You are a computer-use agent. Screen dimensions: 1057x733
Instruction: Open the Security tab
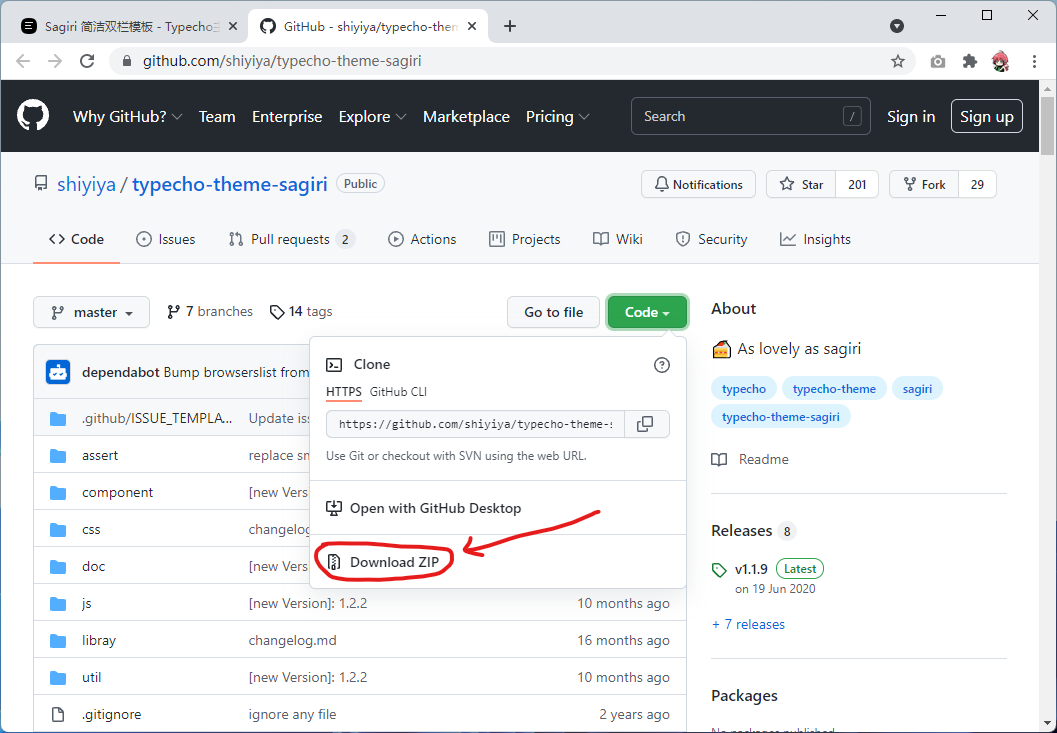[x=711, y=239]
